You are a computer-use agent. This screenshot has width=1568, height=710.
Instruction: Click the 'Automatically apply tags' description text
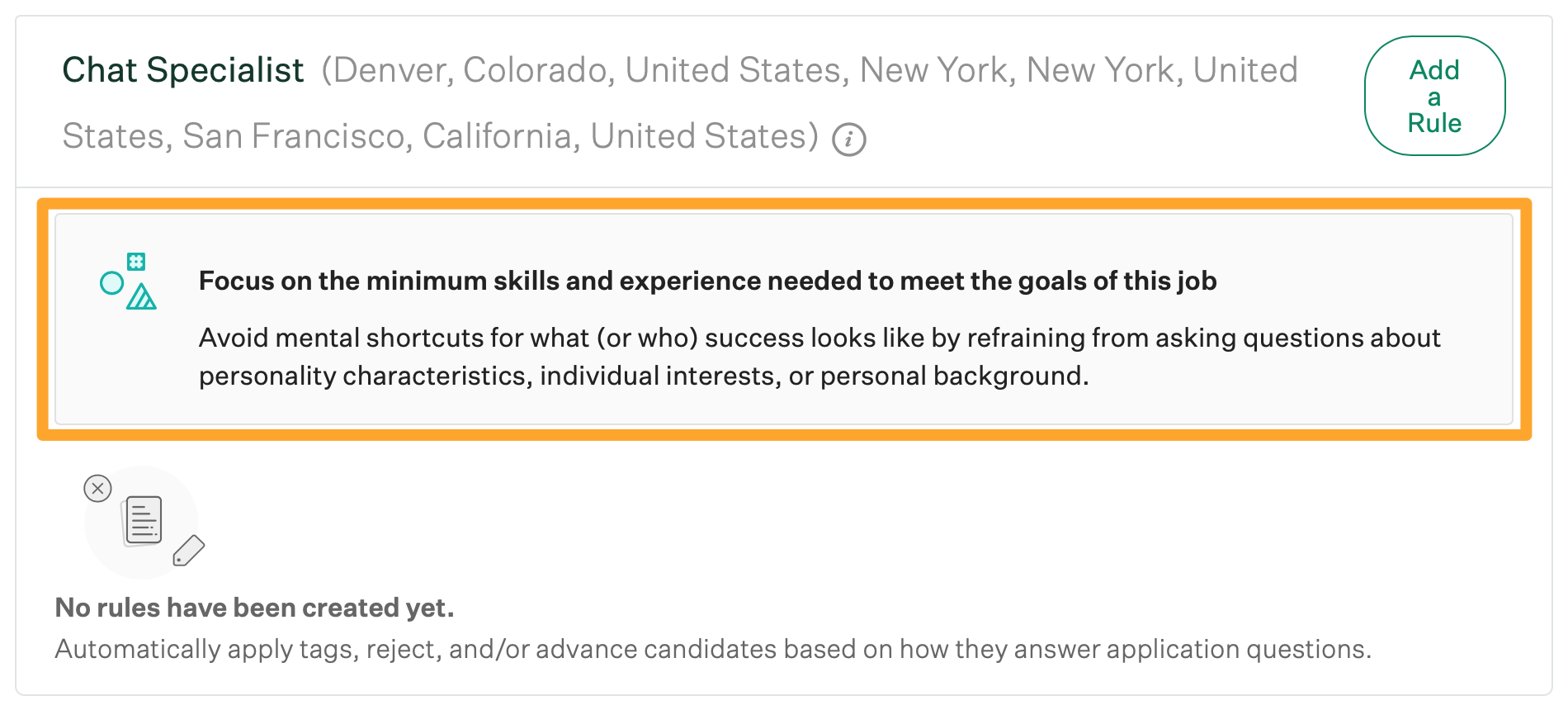(x=712, y=649)
